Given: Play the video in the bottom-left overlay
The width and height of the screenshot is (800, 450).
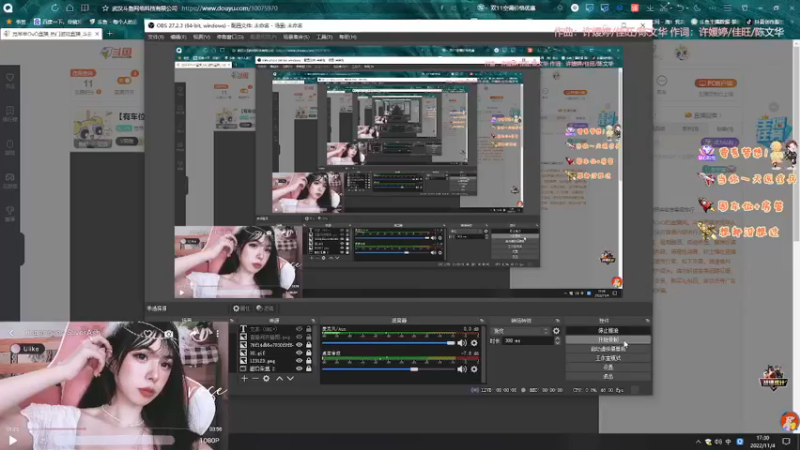Looking at the screenshot, I should tap(13, 440).
